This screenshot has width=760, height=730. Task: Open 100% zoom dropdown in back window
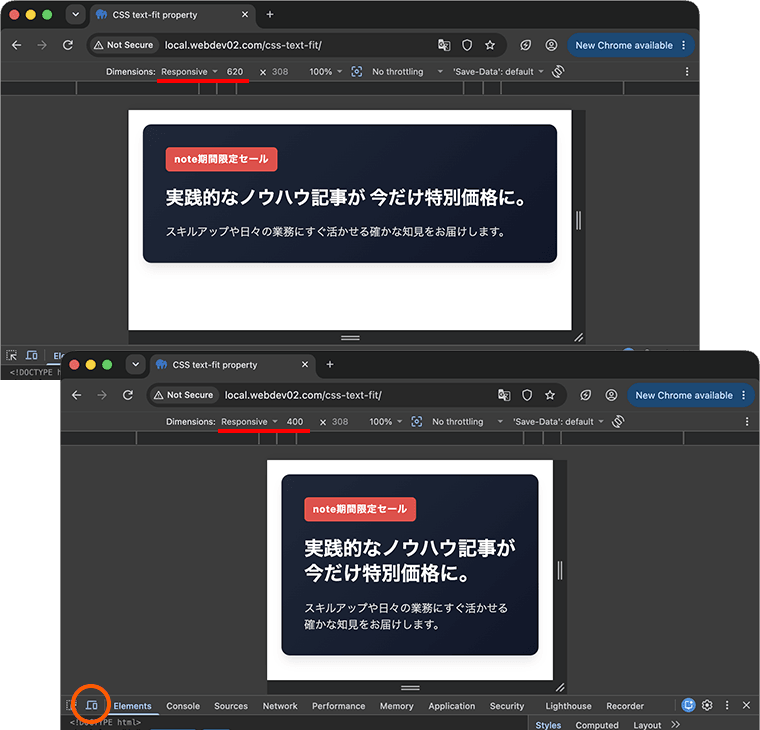pyautogui.click(x=325, y=72)
